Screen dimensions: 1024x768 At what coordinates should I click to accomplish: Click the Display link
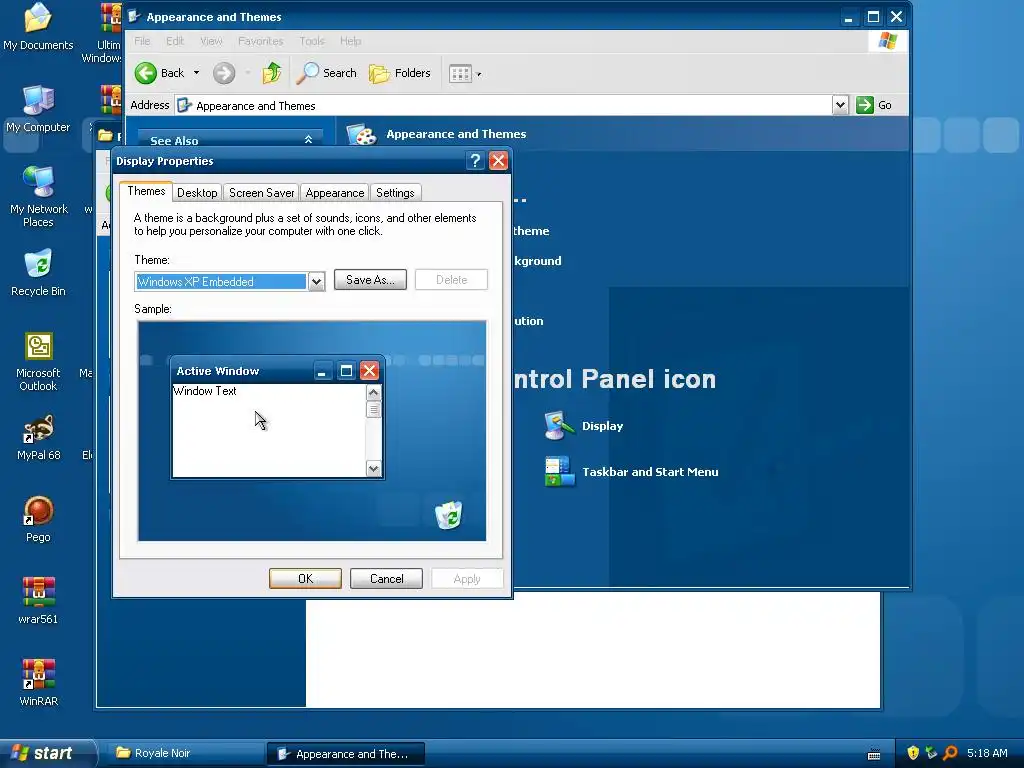602,426
